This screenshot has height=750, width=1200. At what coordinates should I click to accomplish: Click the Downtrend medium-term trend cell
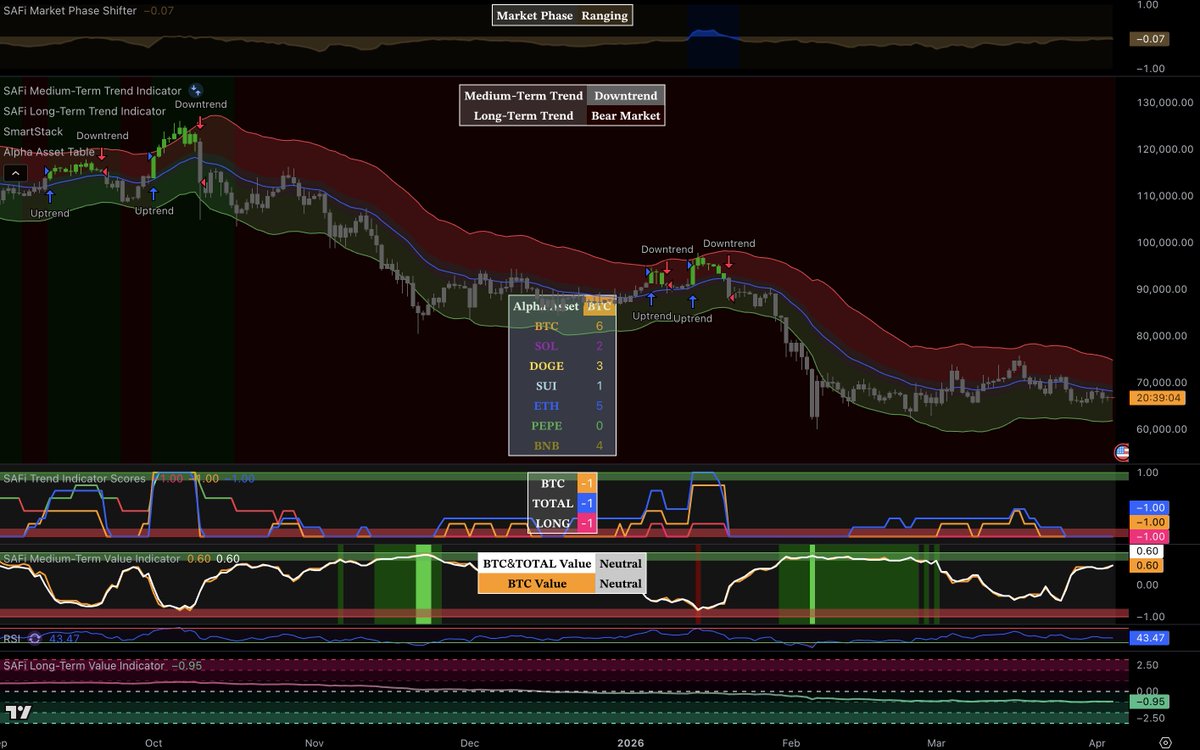coord(626,95)
